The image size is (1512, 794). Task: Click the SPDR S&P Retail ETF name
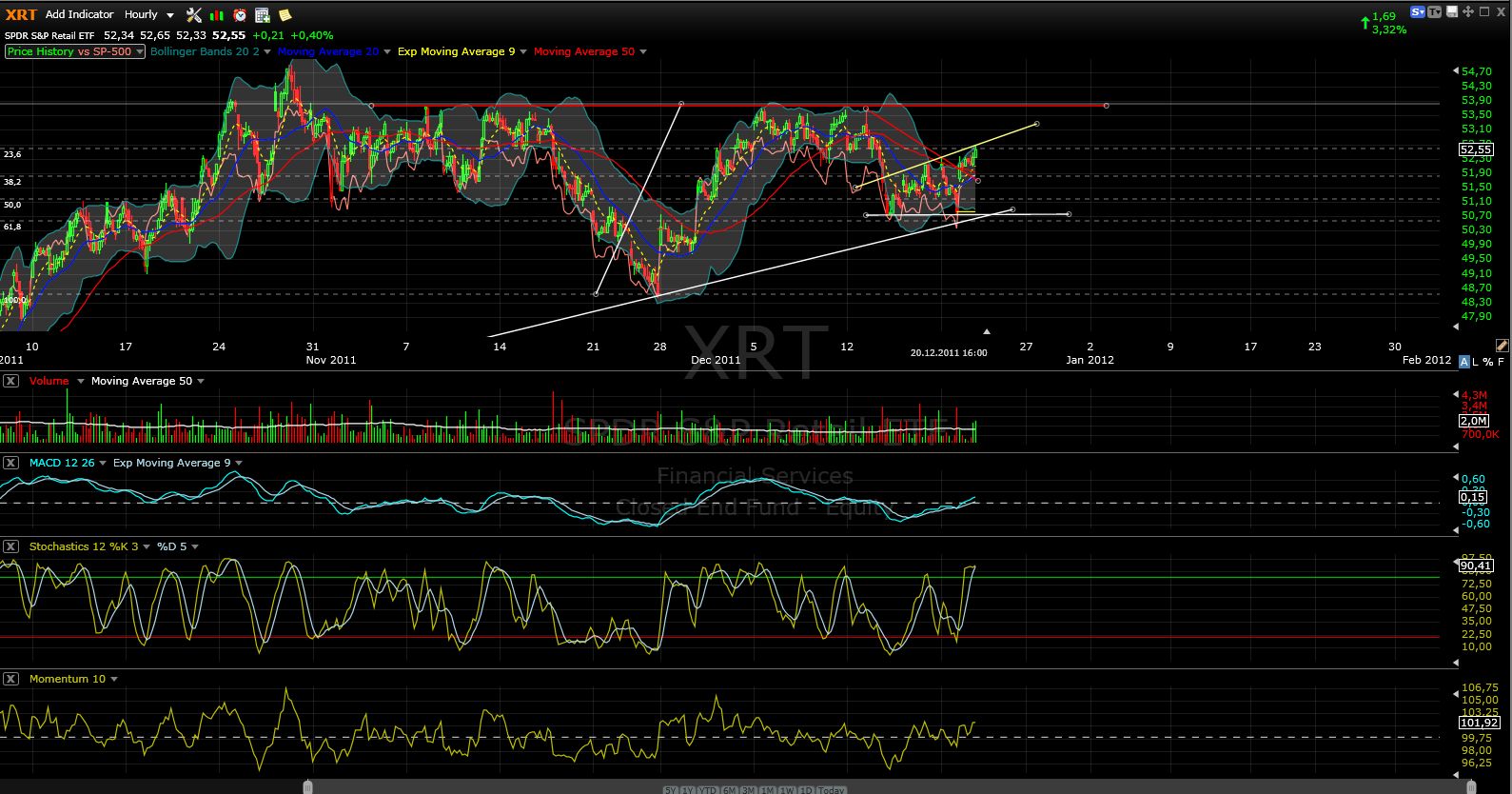click(51, 35)
